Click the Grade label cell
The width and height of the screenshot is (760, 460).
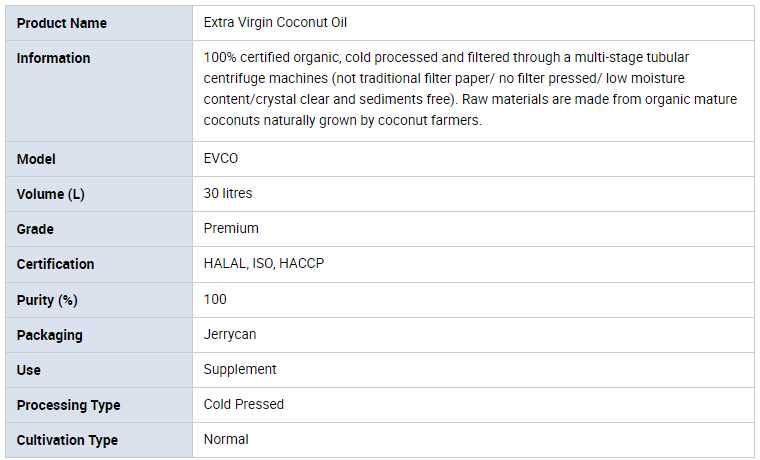tap(36, 229)
